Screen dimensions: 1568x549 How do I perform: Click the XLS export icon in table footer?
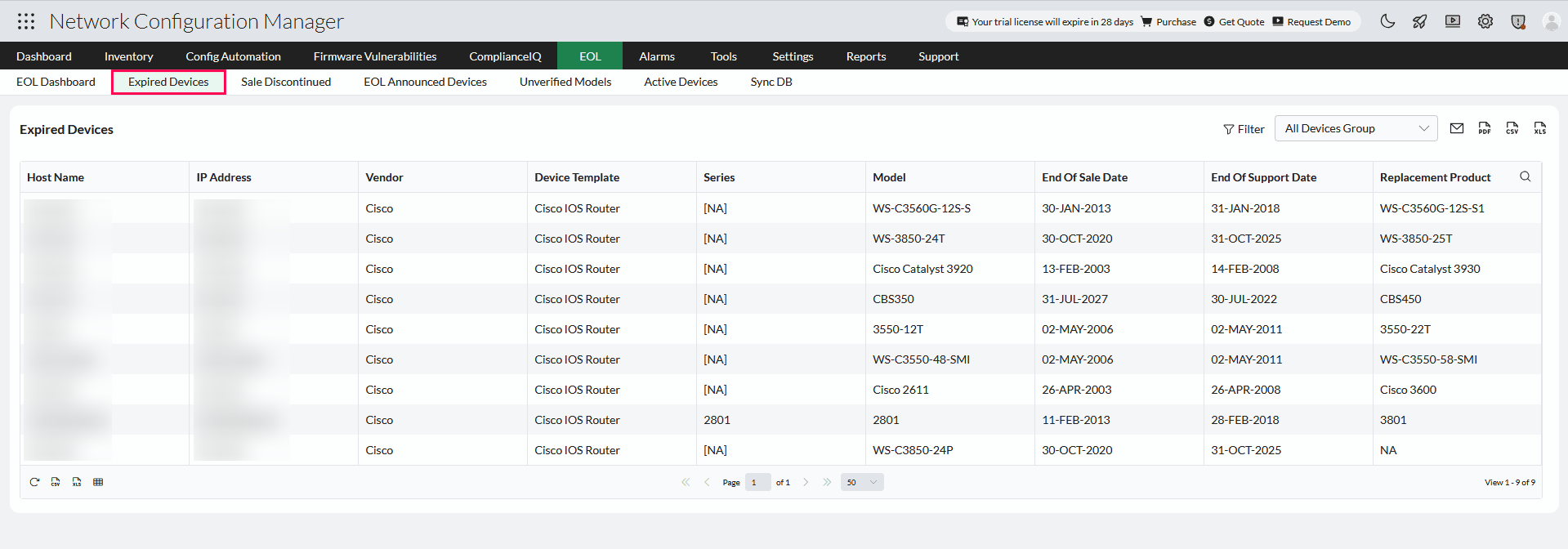pyautogui.click(x=77, y=482)
